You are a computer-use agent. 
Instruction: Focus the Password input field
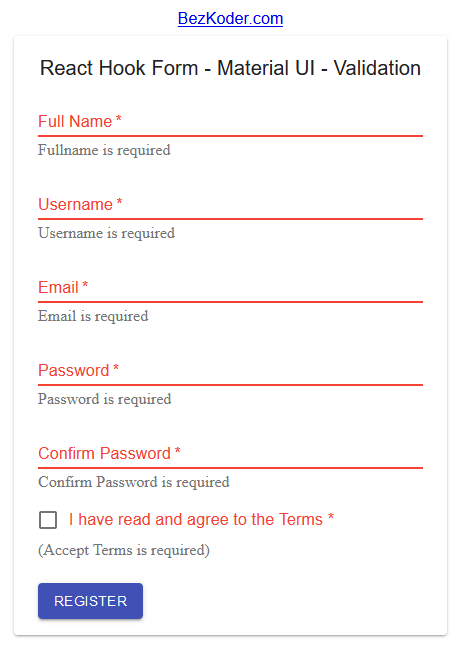(230, 371)
